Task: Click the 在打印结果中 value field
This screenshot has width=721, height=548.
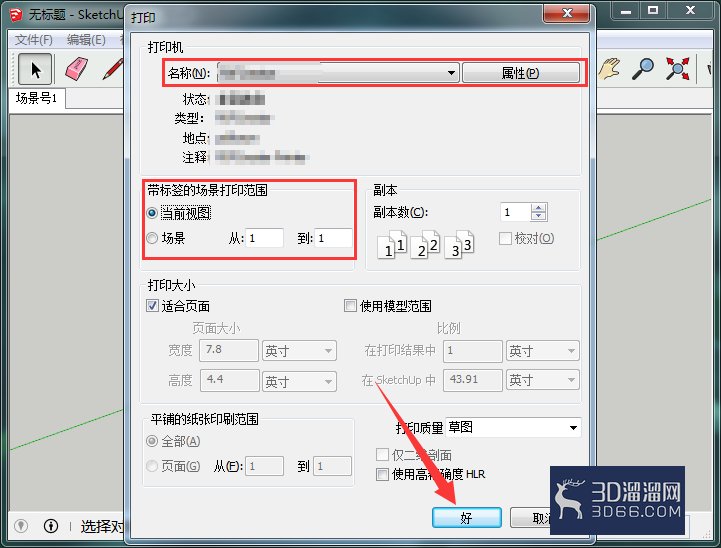Action: point(473,351)
